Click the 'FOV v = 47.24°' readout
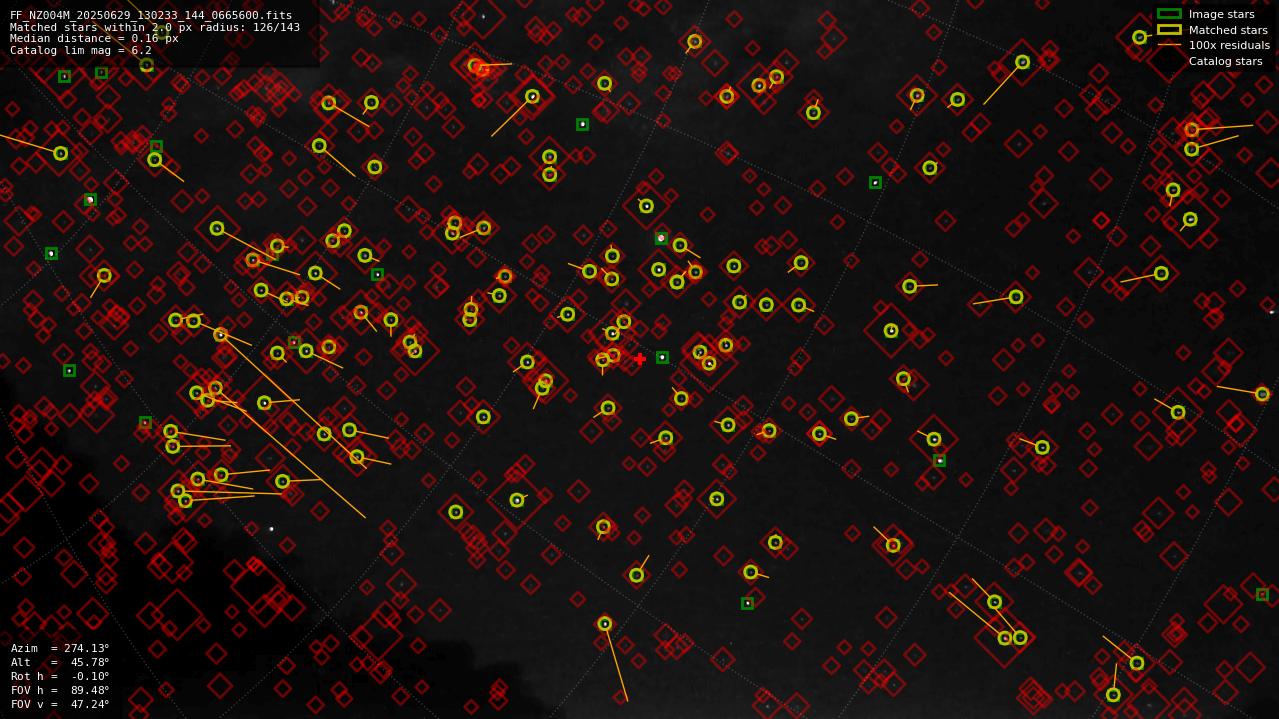1279x719 pixels. 60,704
